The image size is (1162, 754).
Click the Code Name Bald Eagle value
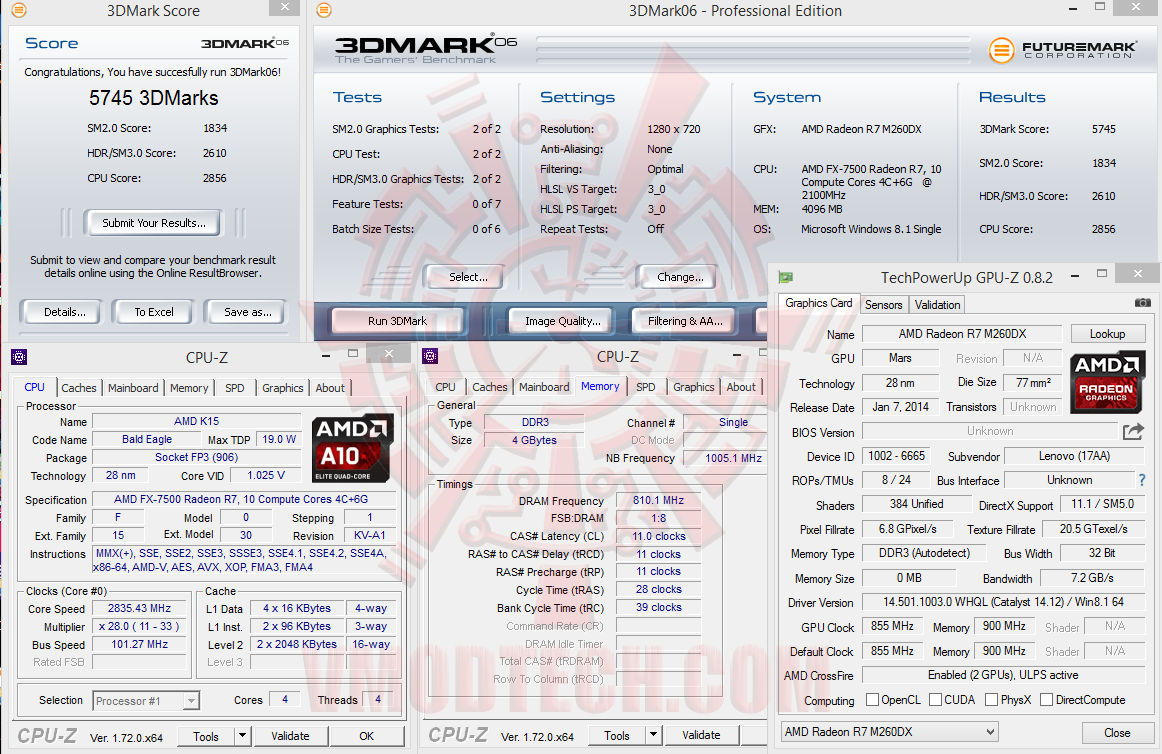pyautogui.click(x=147, y=439)
